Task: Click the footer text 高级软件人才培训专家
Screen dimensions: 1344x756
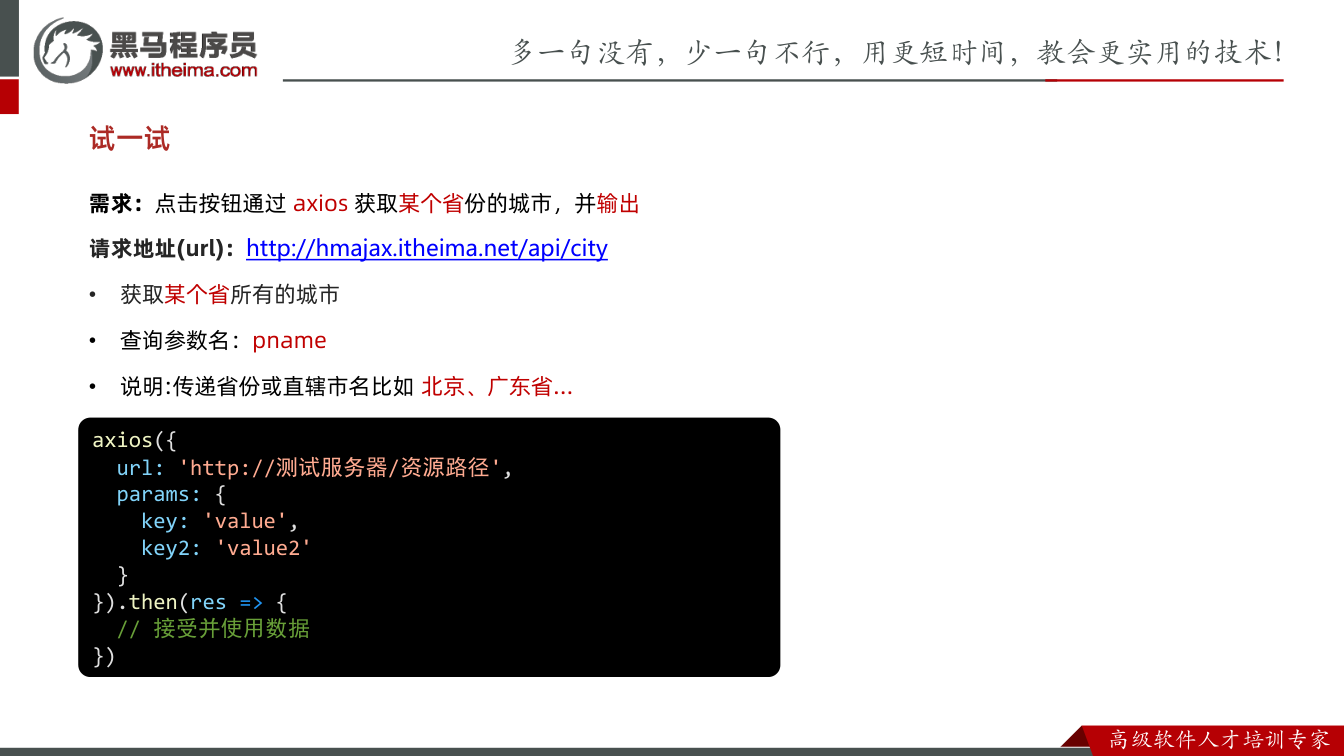Action: pos(1219,740)
